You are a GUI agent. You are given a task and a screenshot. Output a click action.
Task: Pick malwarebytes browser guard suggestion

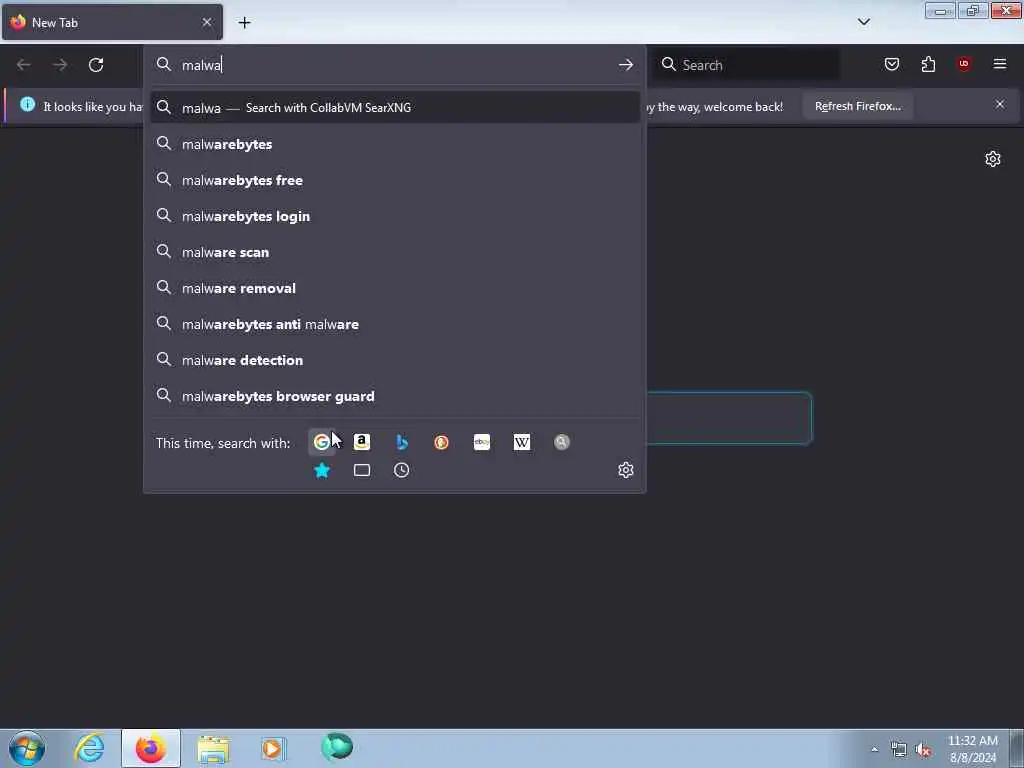(395, 396)
